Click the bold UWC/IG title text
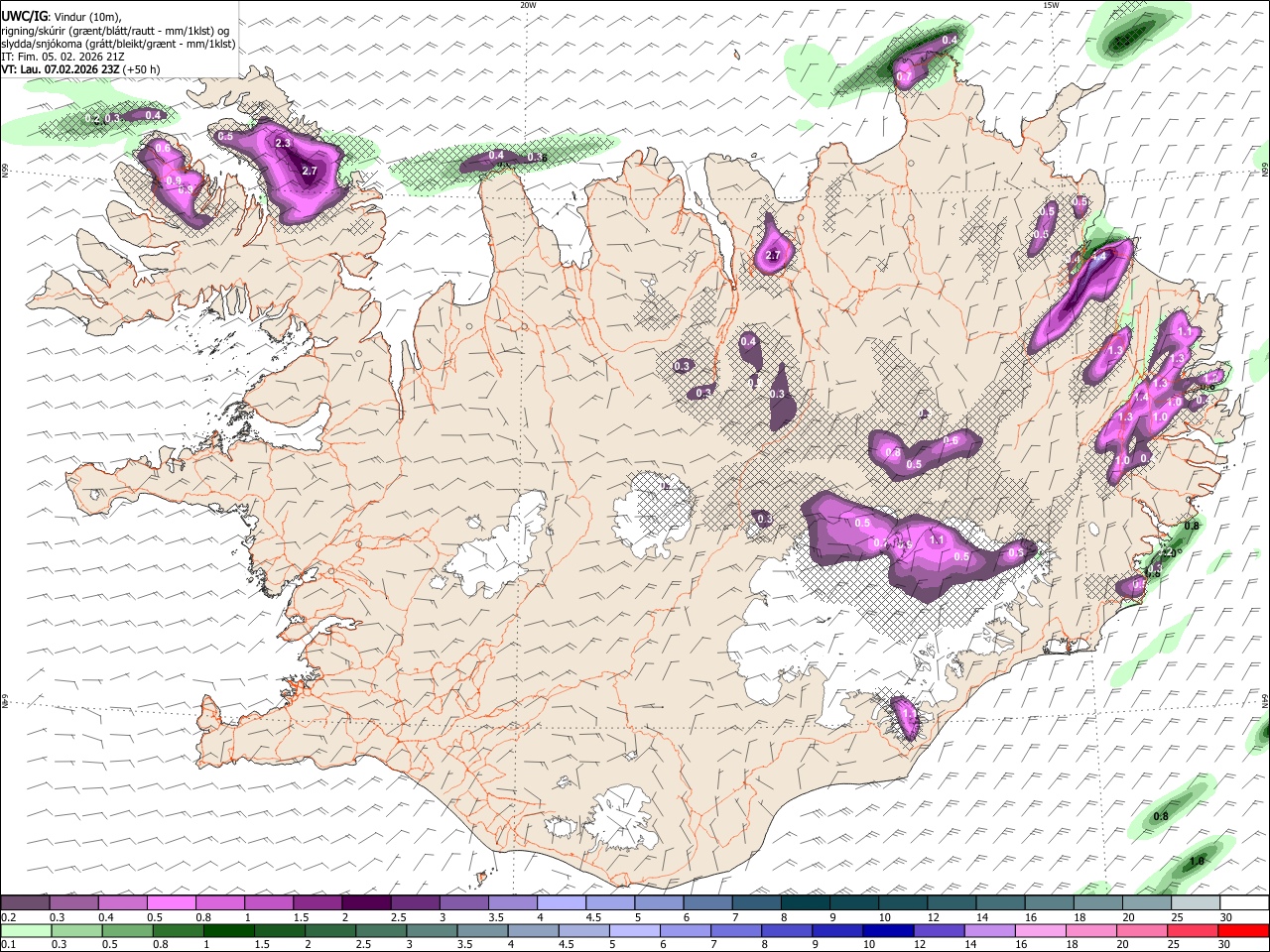 [24, 16]
